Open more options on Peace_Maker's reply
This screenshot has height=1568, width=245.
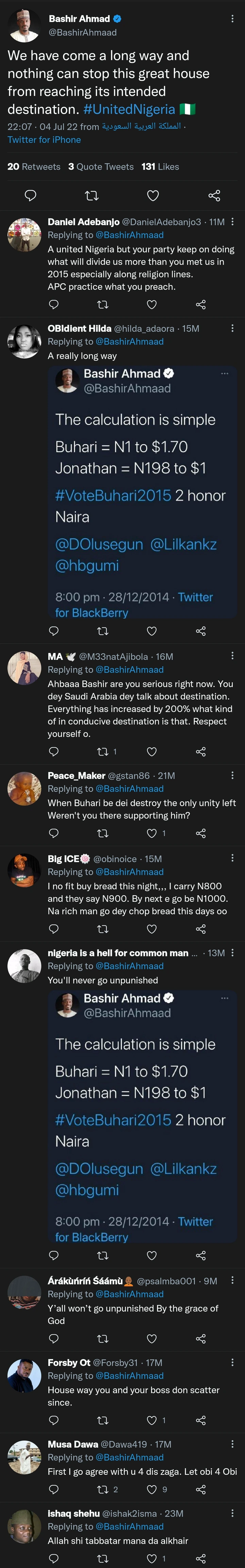click(232, 775)
